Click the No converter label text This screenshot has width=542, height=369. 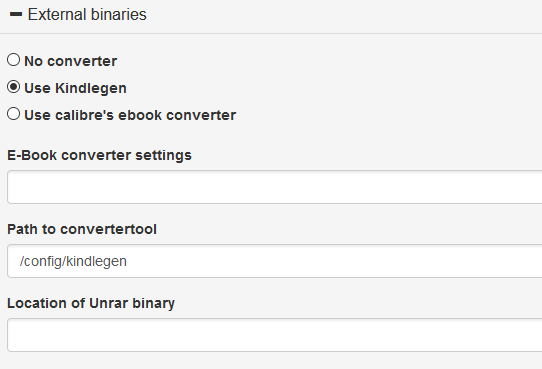(71, 61)
